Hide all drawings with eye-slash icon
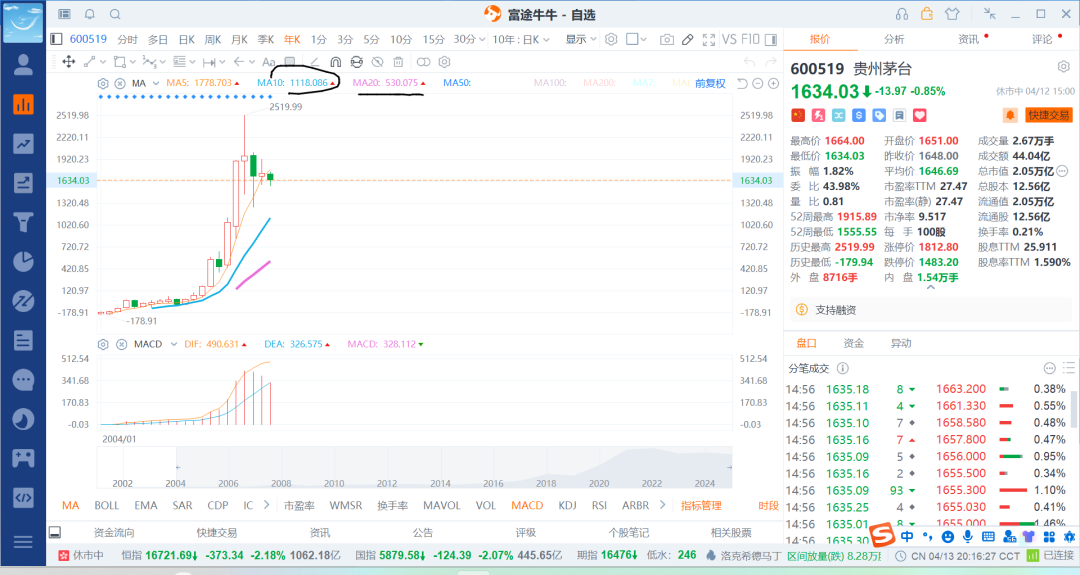Screen dimensions: 1080x575 [377, 62]
